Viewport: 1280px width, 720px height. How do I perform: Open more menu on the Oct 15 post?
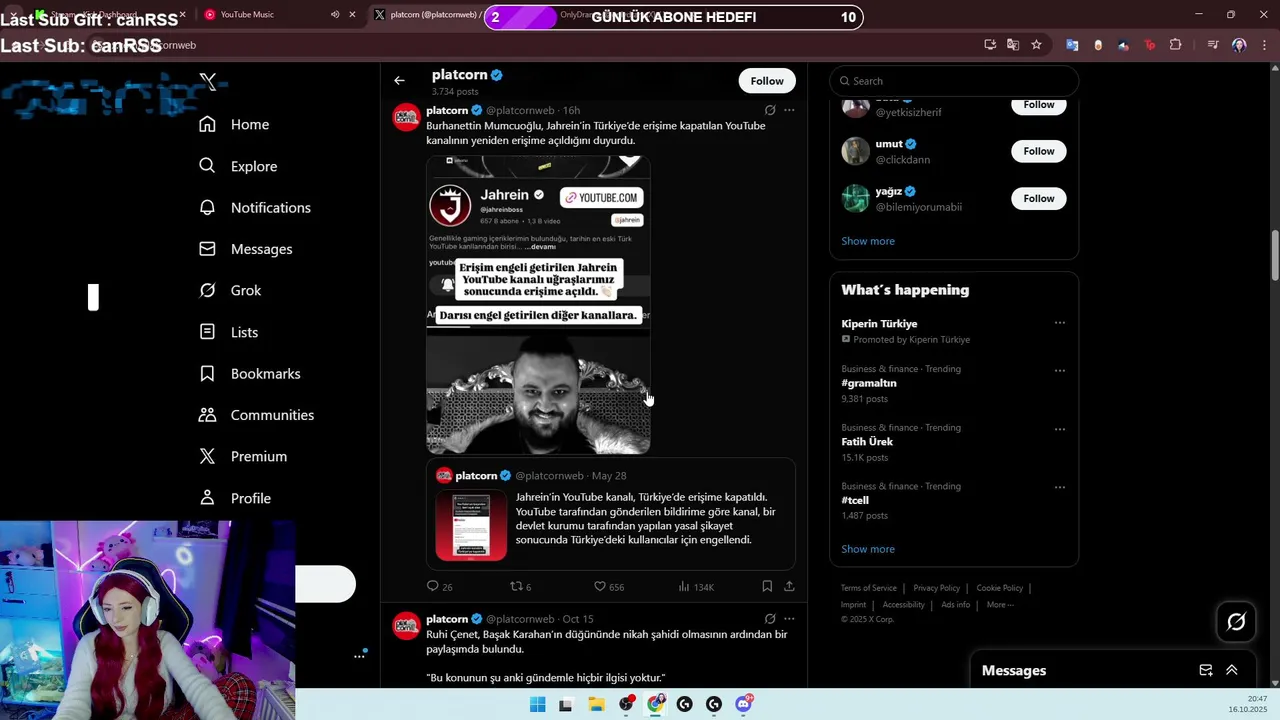coord(789,619)
